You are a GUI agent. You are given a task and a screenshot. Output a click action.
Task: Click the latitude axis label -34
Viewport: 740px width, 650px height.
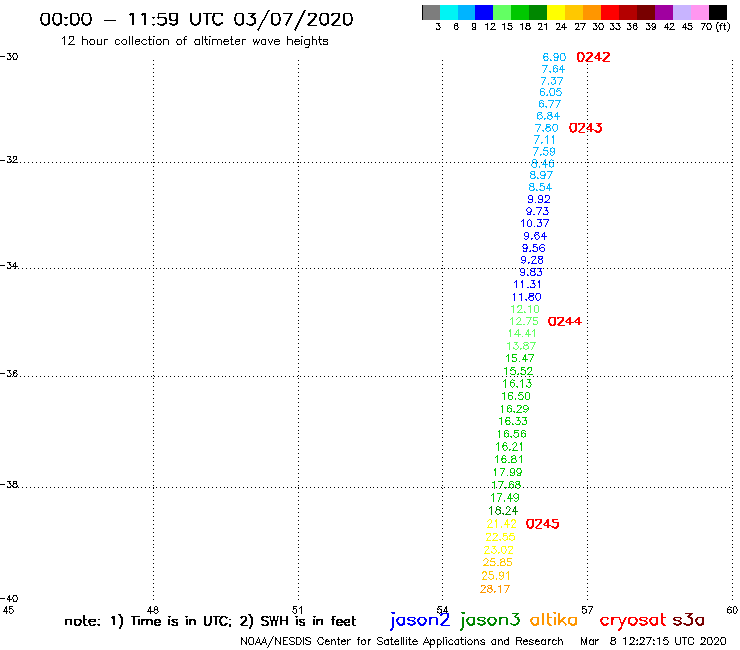(x=9, y=265)
